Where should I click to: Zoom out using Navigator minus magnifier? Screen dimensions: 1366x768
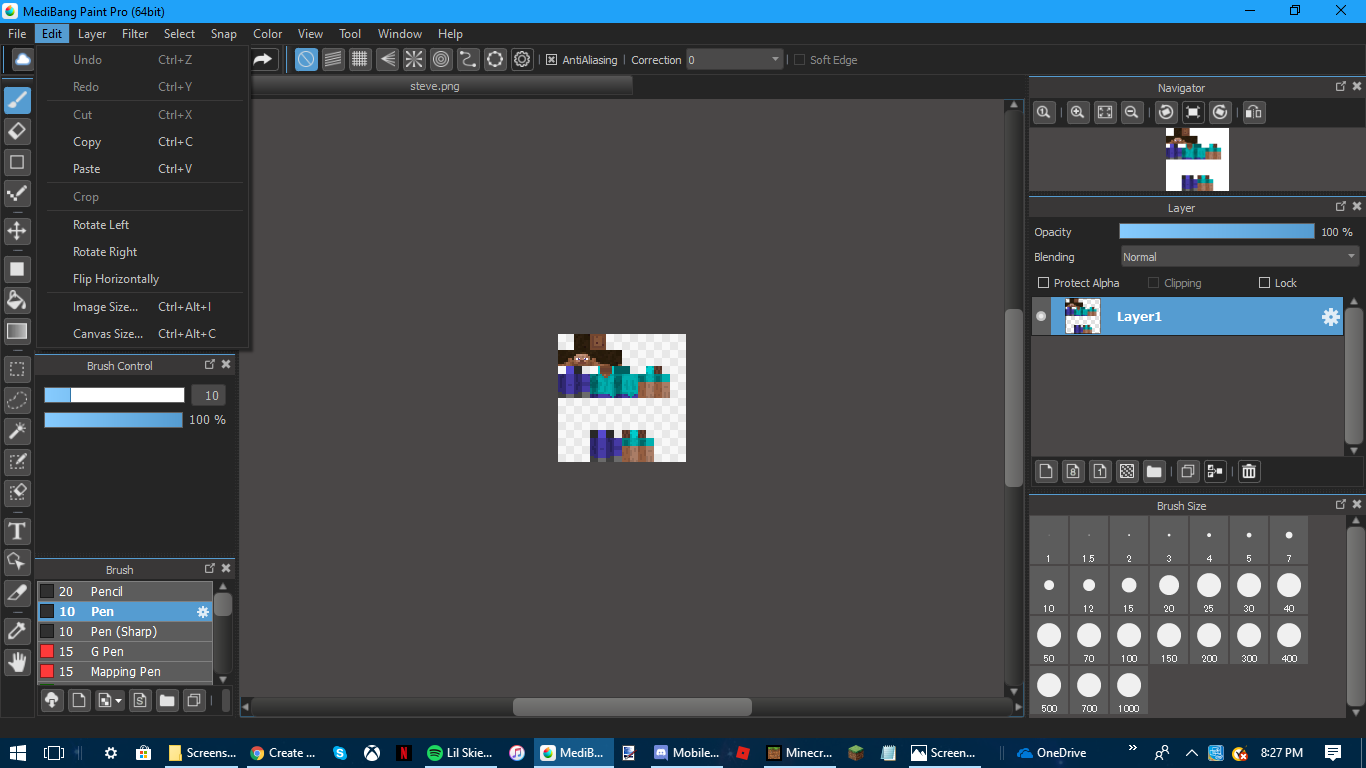pos(1132,113)
